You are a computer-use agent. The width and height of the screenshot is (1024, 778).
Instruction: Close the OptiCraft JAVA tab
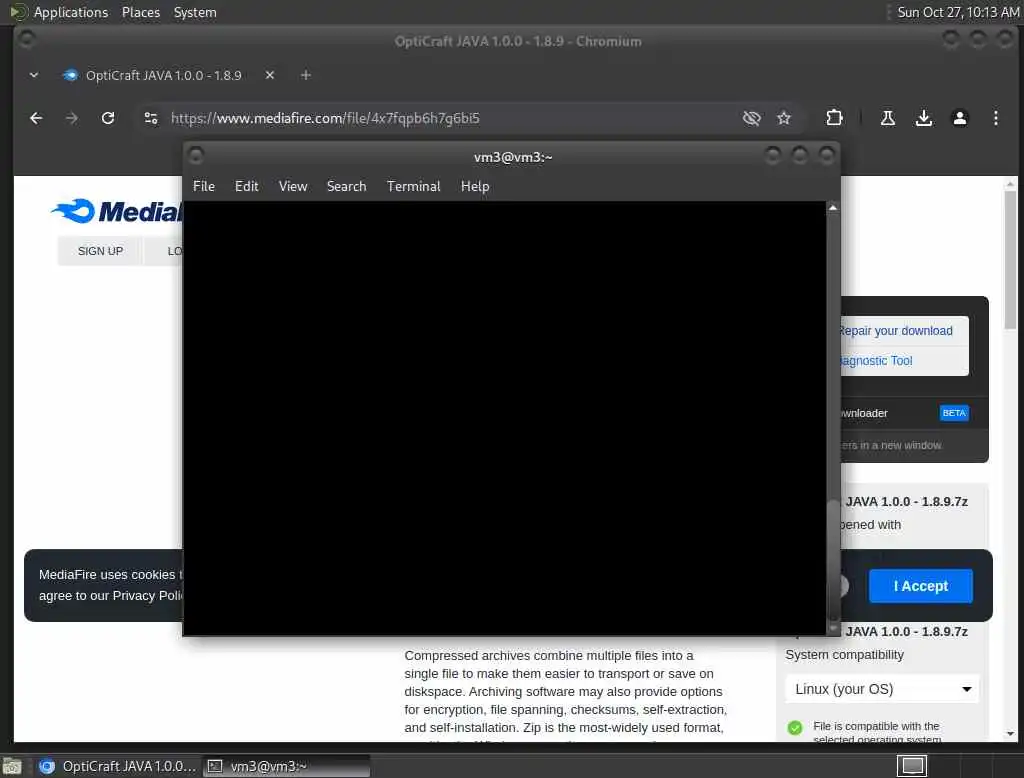coord(270,75)
